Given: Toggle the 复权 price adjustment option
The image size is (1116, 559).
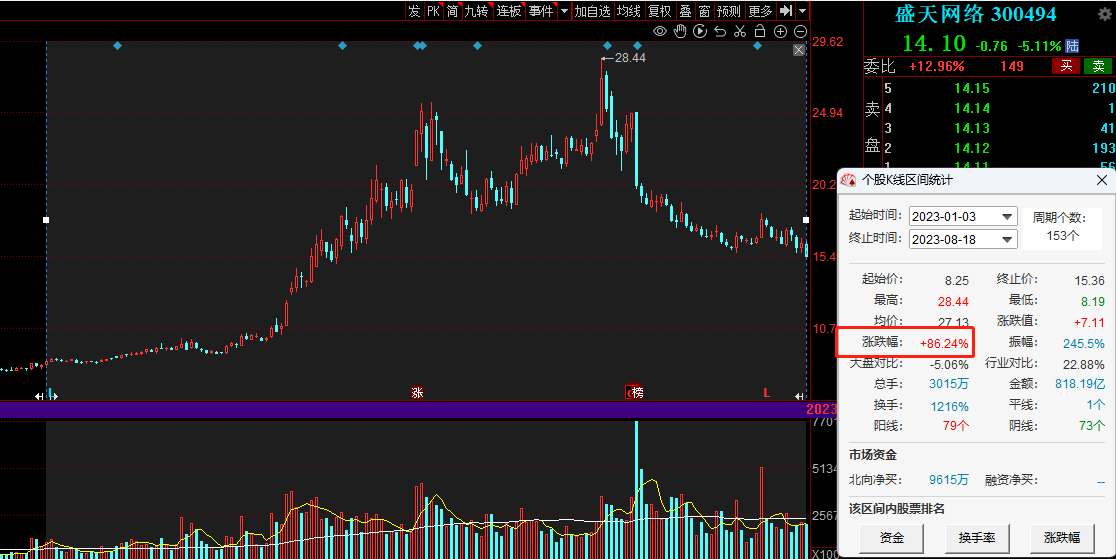Looking at the screenshot, I should 659,11.
